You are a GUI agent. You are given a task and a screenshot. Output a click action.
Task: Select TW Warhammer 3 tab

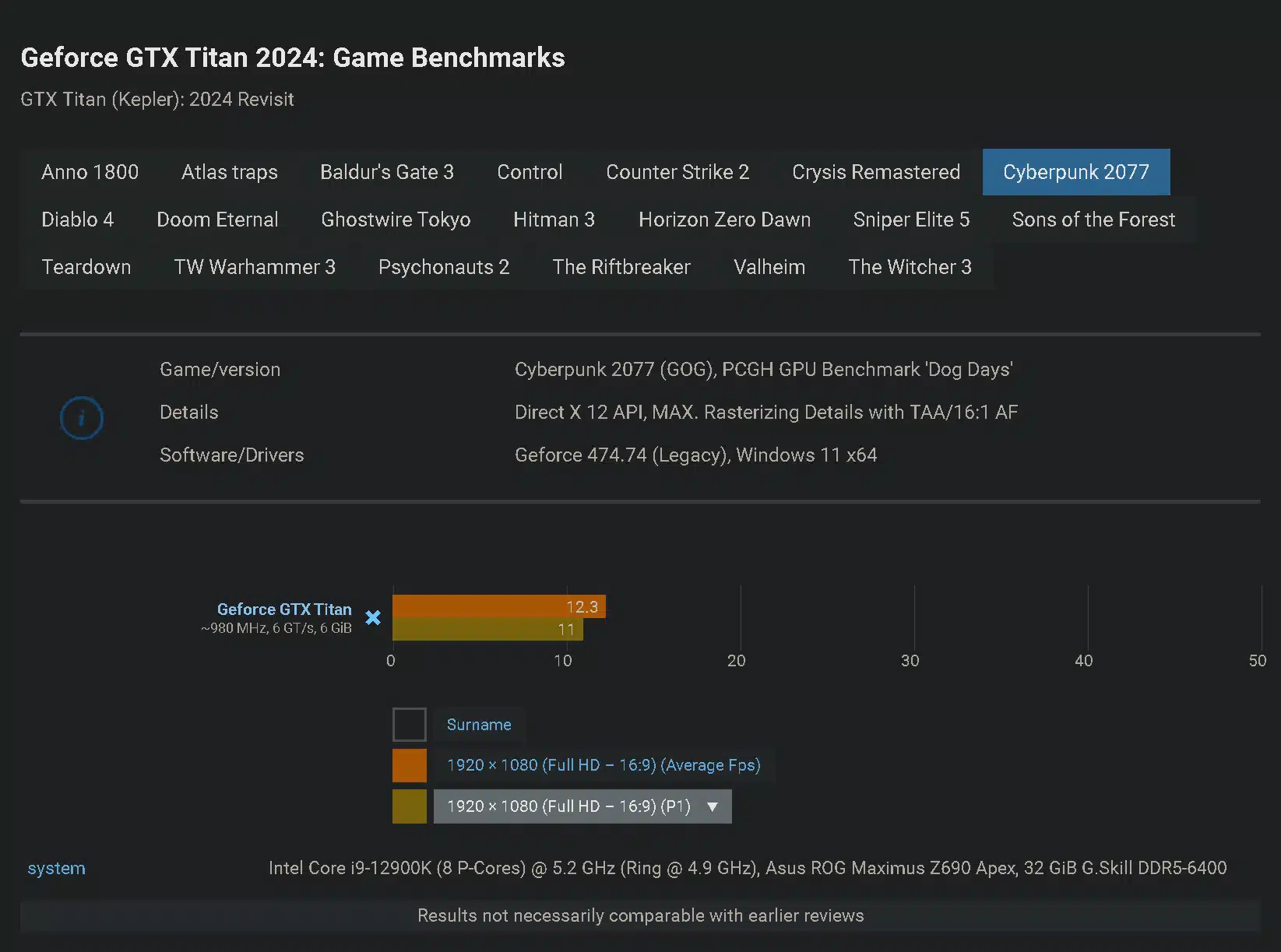tap(255, 267)
